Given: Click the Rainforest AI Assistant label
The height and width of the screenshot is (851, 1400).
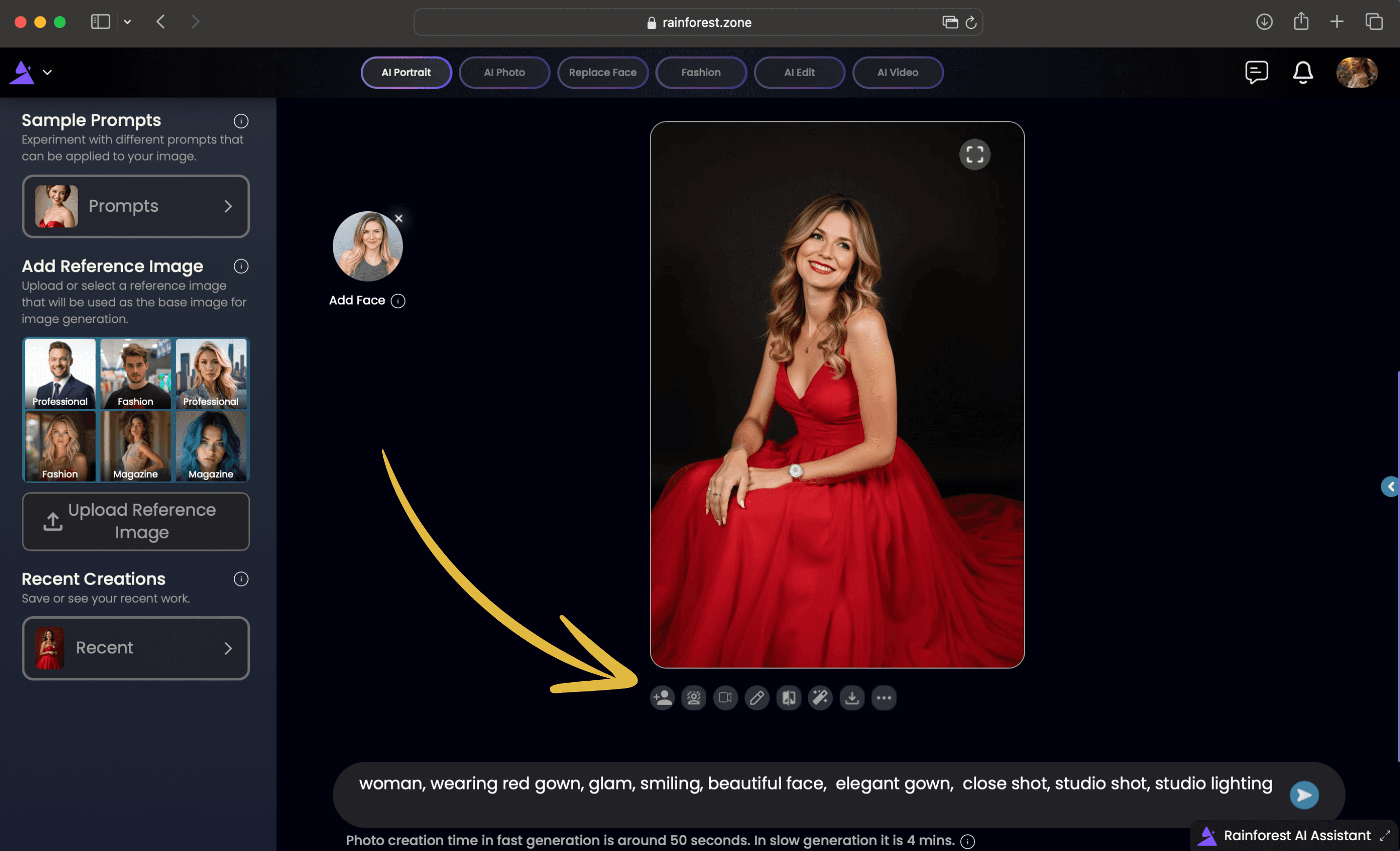Looking at the screenshot, I should [x=1297, y=836].
